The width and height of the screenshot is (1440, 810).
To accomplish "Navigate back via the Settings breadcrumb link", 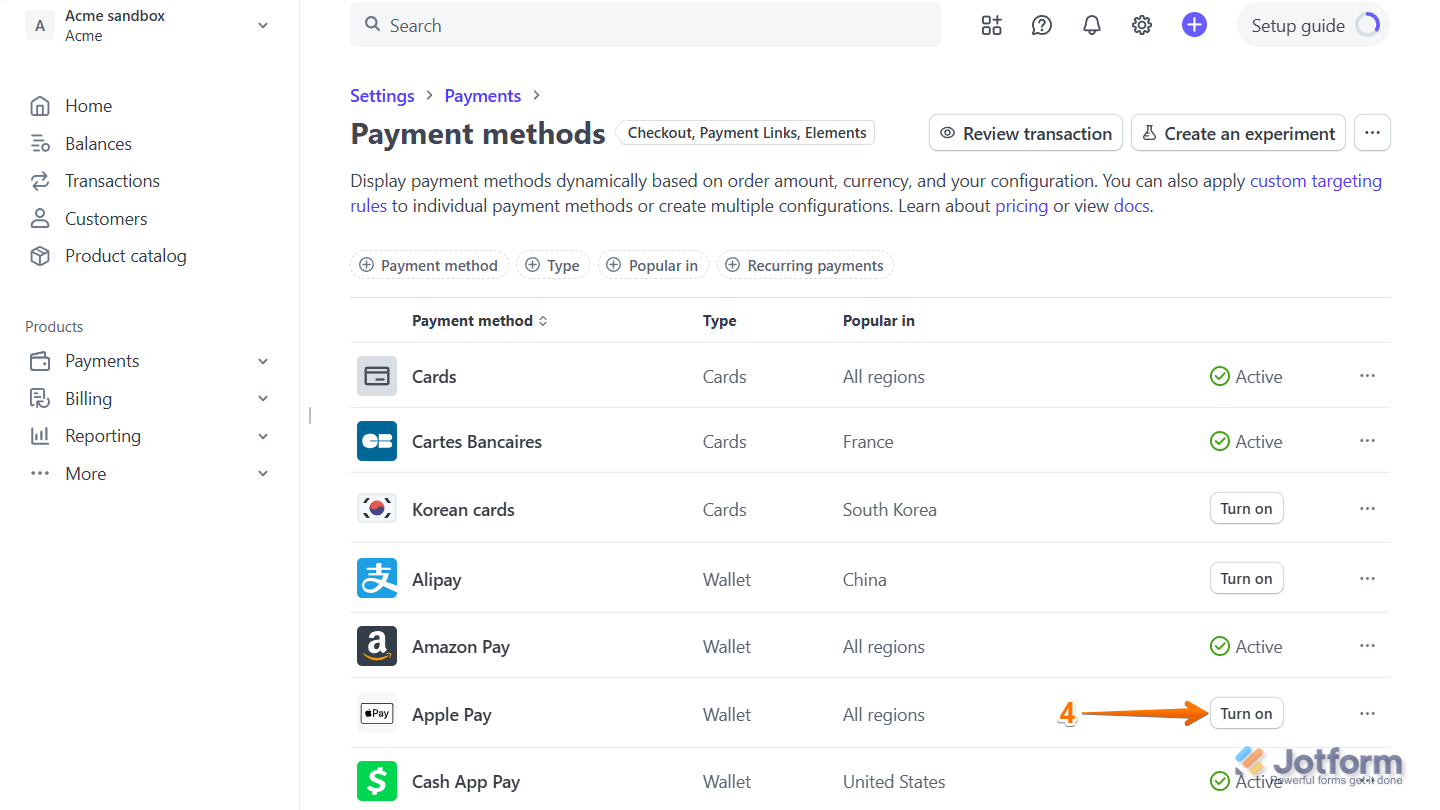I will 382,95.
